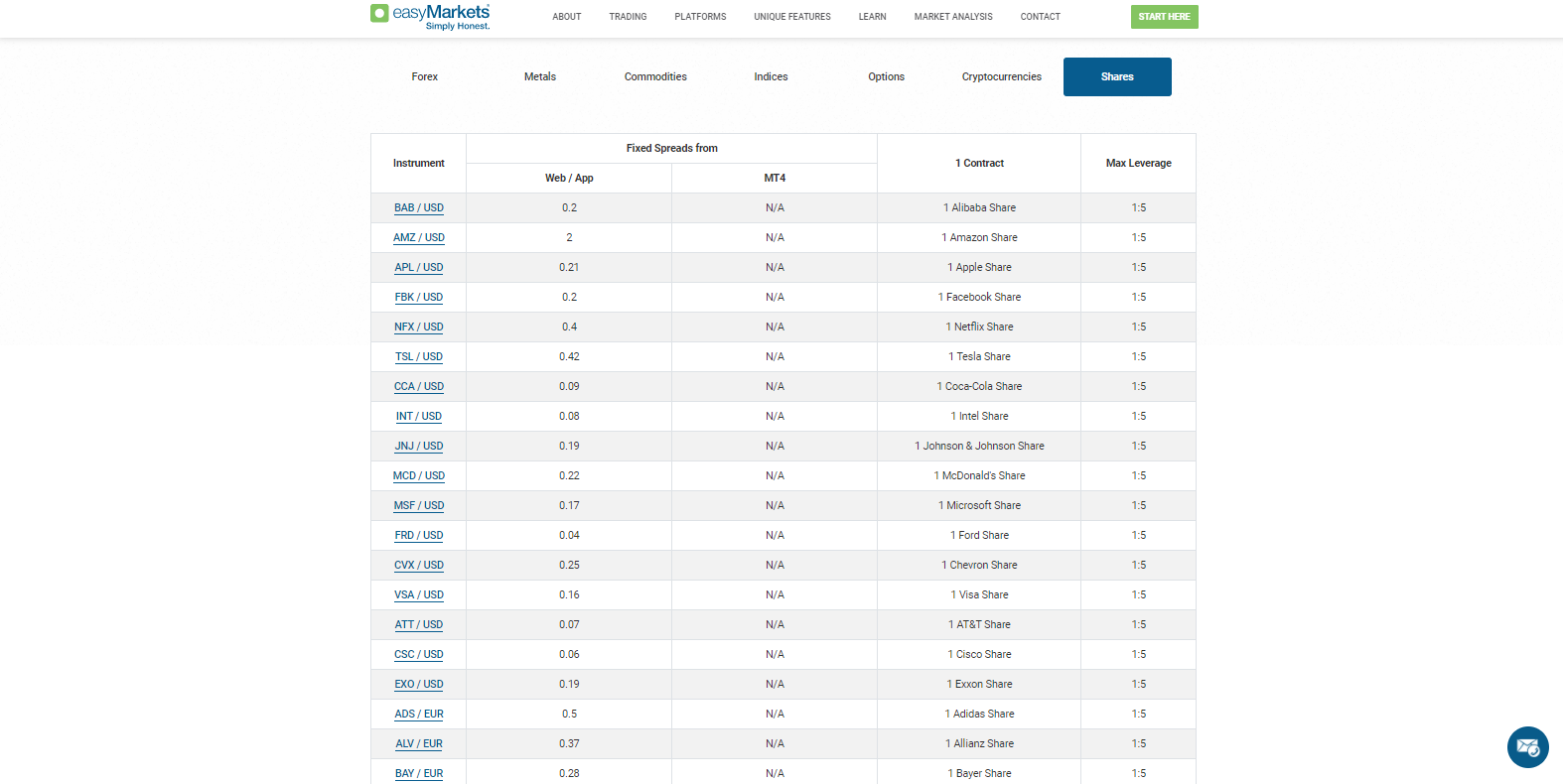The image size is (1563, 784).
Task: Switch to the Indices tab
Action: click(771, 76)
